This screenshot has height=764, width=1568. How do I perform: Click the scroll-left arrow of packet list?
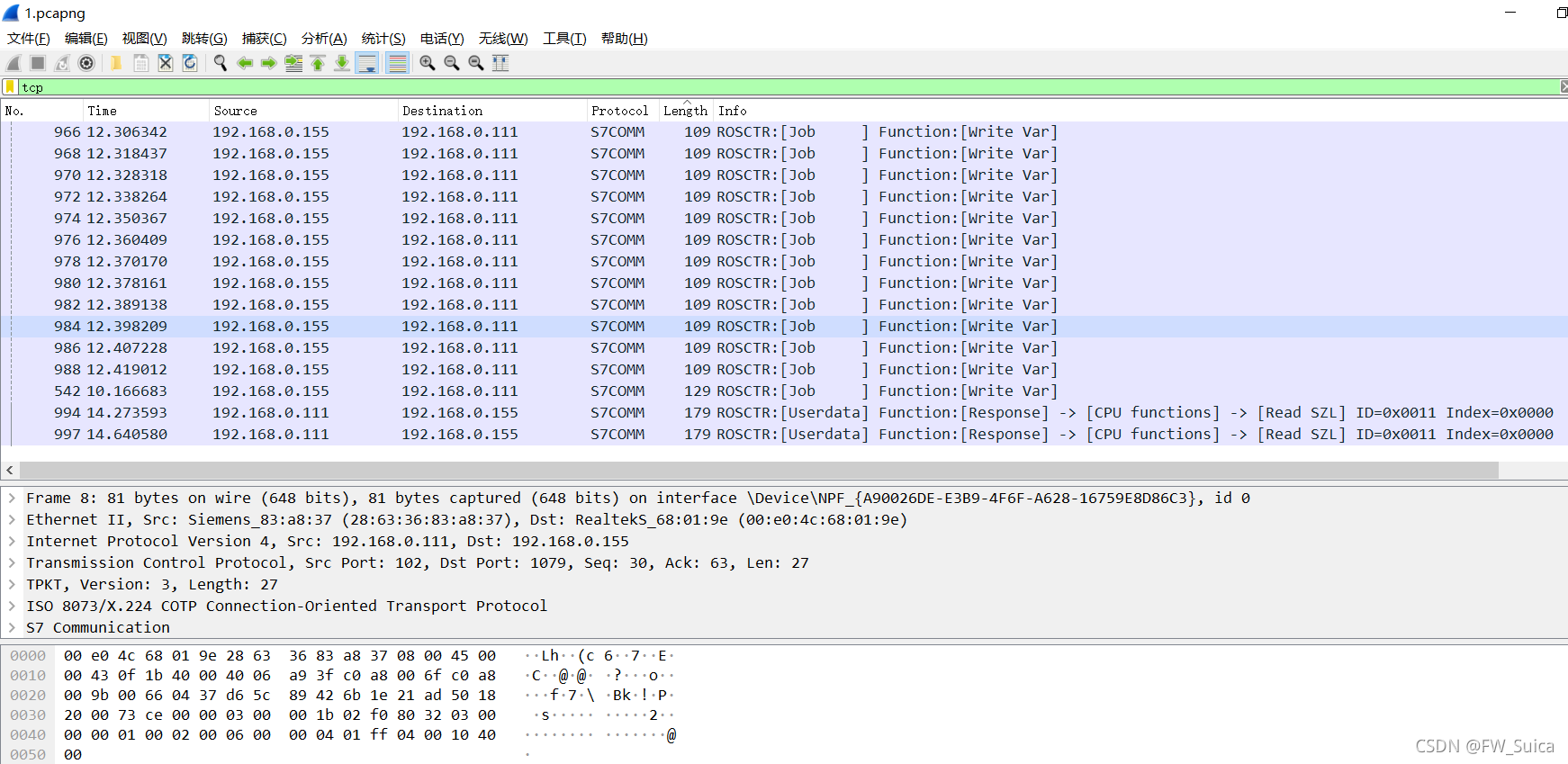click(9, 471)
